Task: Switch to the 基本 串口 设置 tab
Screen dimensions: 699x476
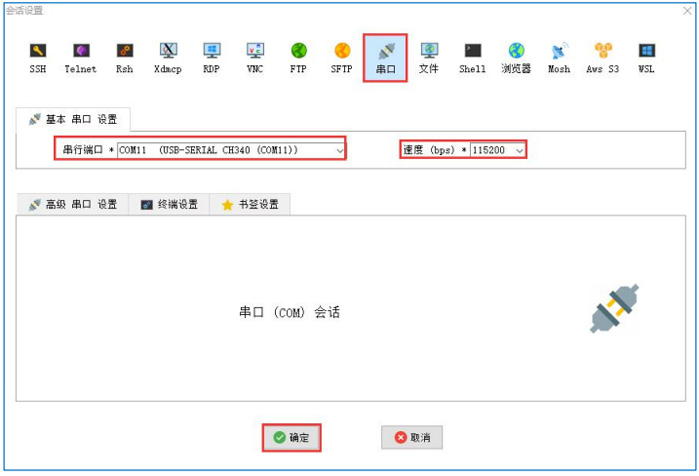Action: [73, 119]
